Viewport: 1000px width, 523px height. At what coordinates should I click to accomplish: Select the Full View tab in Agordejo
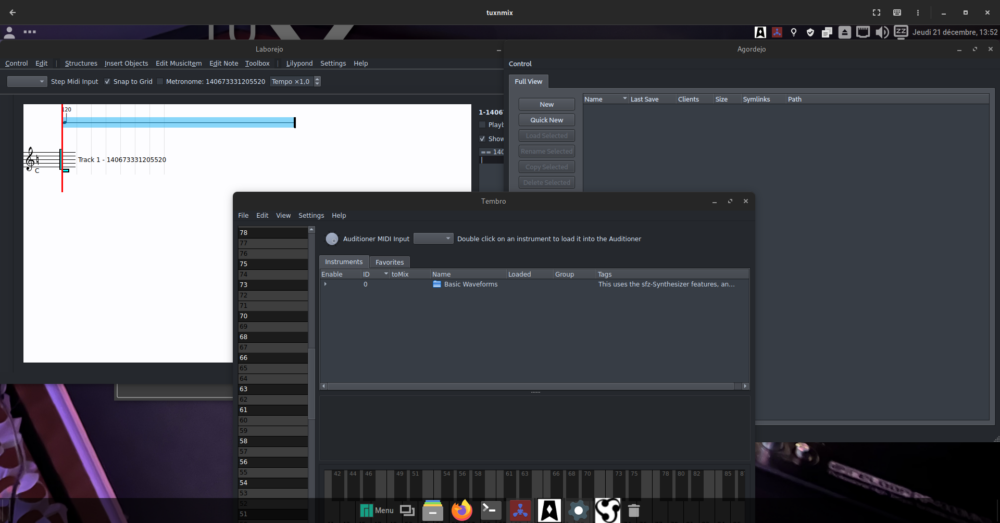[529, 82]
